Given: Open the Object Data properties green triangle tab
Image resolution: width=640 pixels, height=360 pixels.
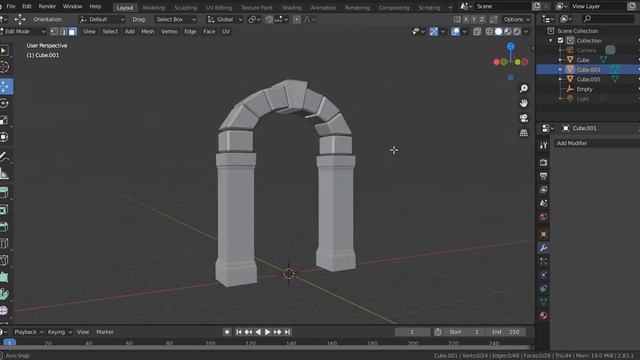Looking at the screenshot, I should click(543, 302).
